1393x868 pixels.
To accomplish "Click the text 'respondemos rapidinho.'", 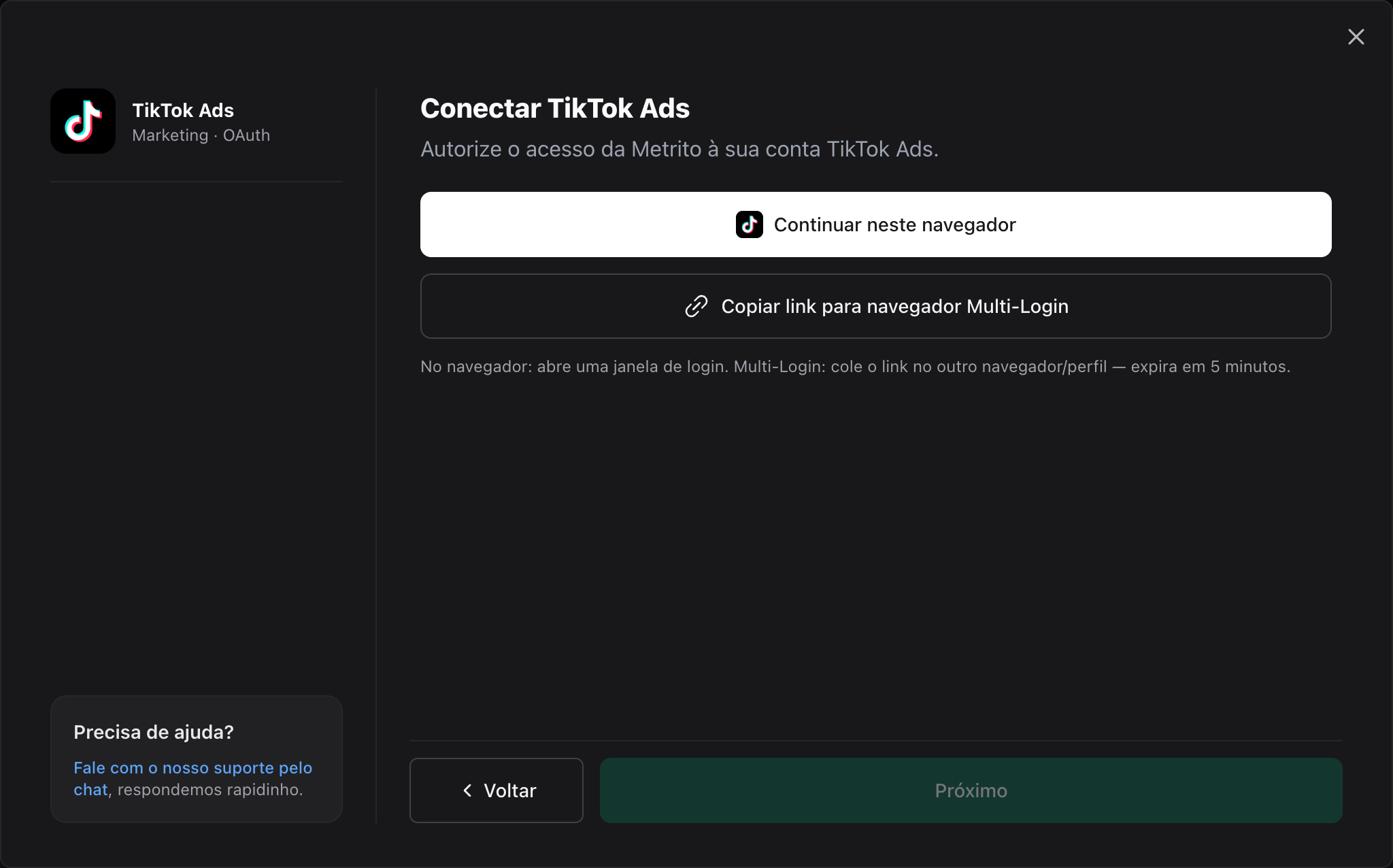I will pos(210,790).
